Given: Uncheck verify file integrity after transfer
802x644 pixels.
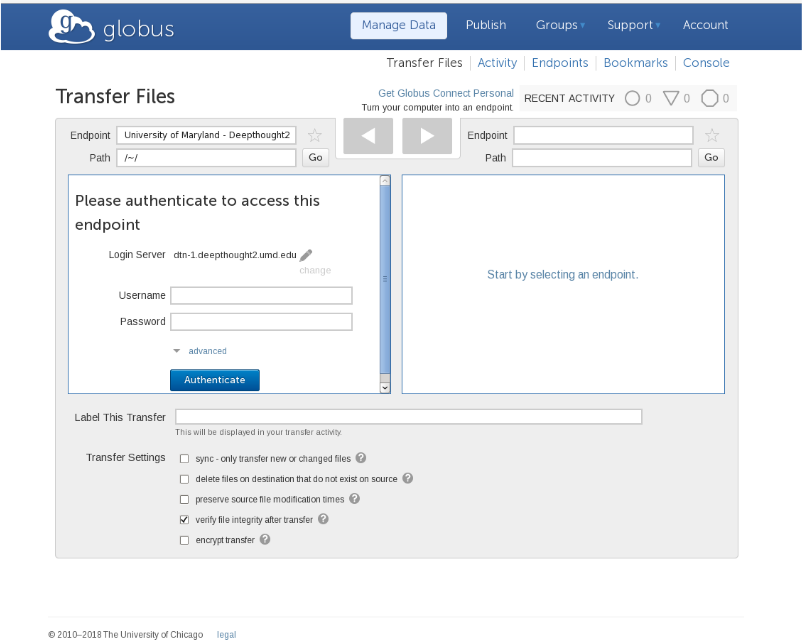Looking at the screenshot, I should point(184,520).
